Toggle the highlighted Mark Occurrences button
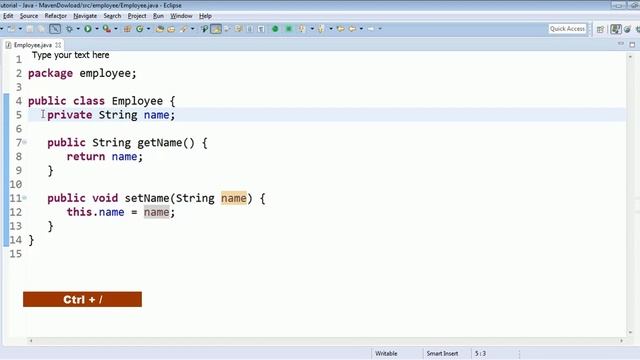The width and height of the screenshot is (640, 360). pos(216,29)
